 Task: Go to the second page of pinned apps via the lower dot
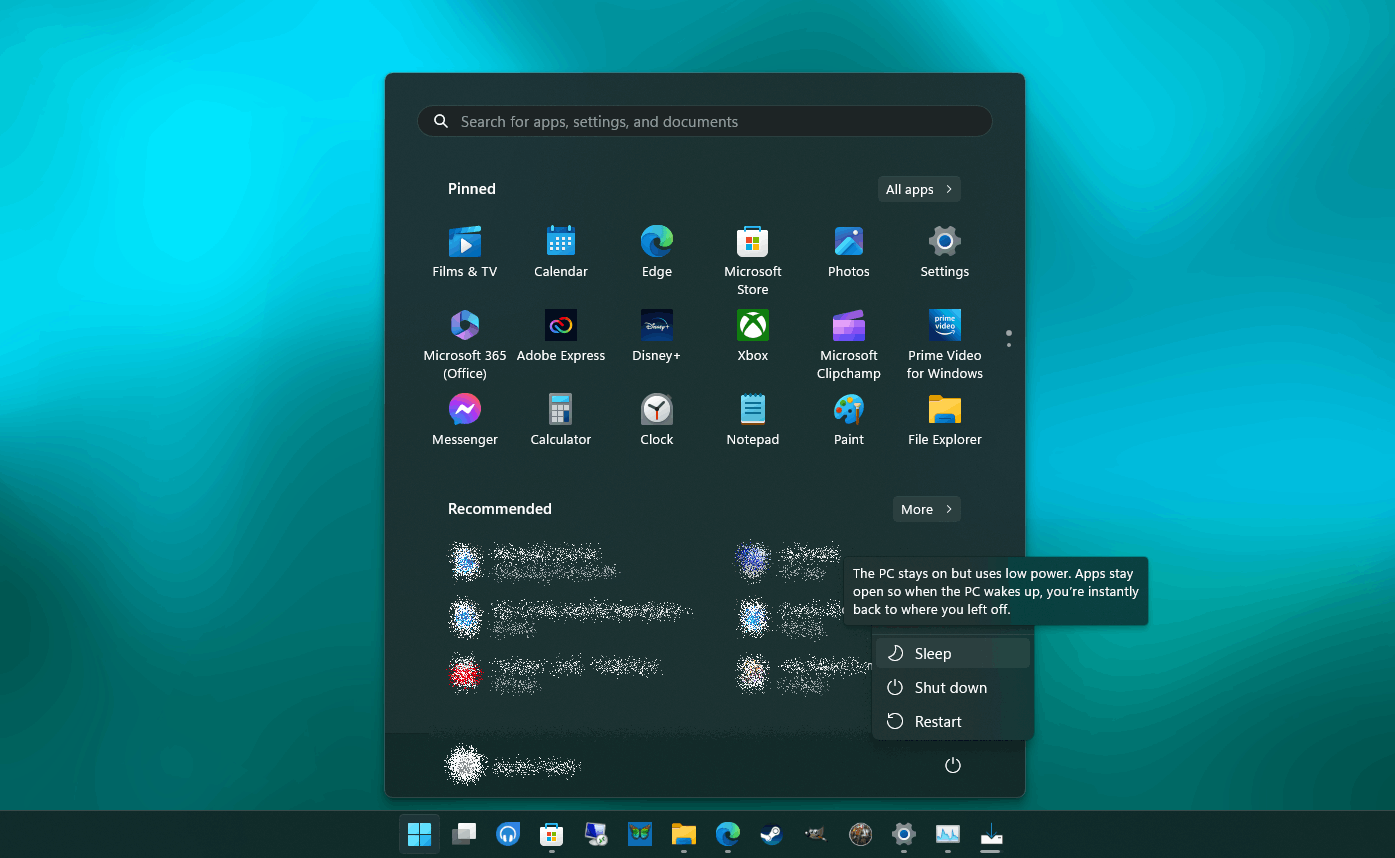pos(1009,345)
